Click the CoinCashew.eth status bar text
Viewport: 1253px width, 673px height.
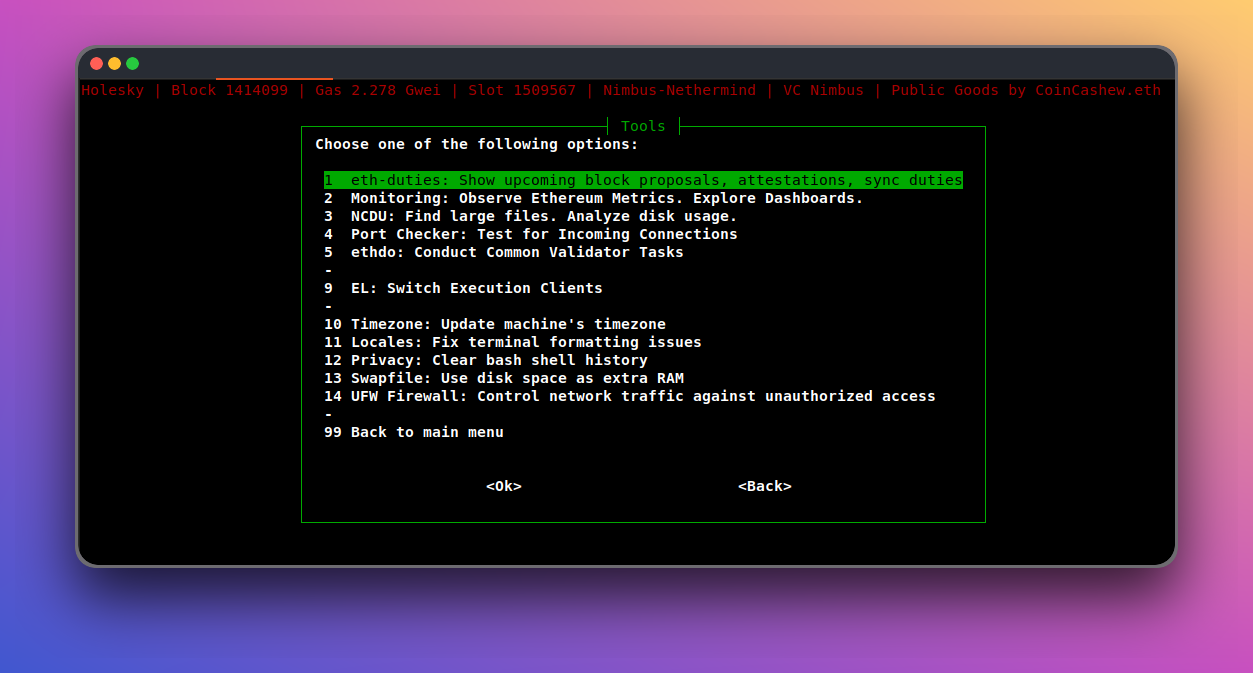1098,90
